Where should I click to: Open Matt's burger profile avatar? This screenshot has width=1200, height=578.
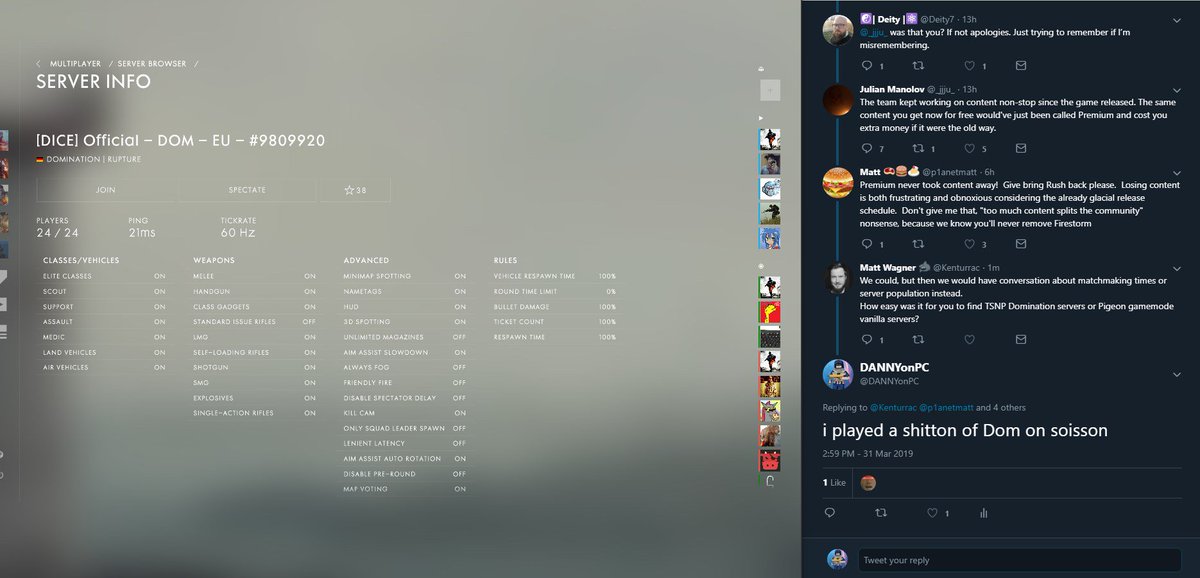pos(837,183)
